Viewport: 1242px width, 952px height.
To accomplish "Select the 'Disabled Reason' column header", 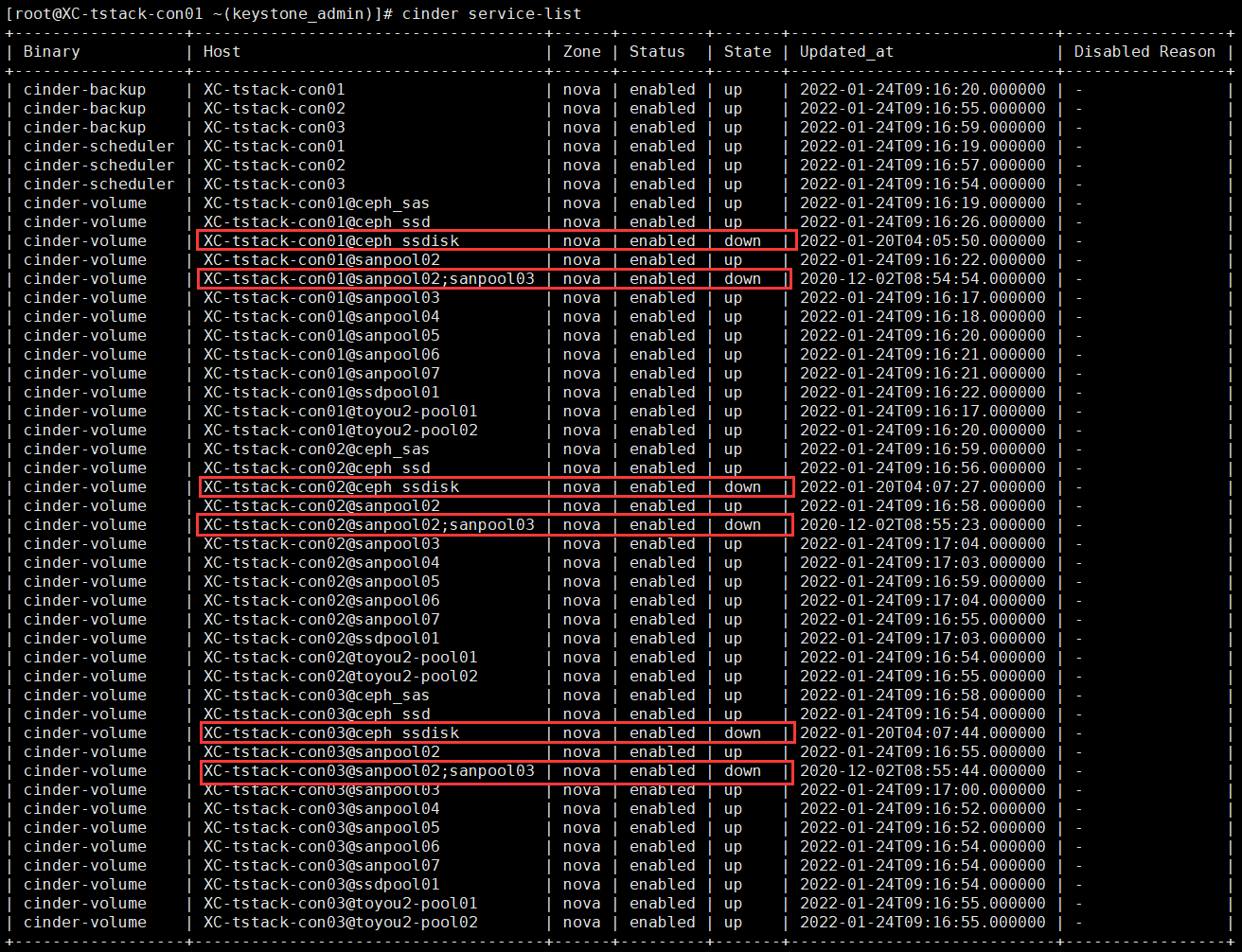I will tap(1144, 52).
